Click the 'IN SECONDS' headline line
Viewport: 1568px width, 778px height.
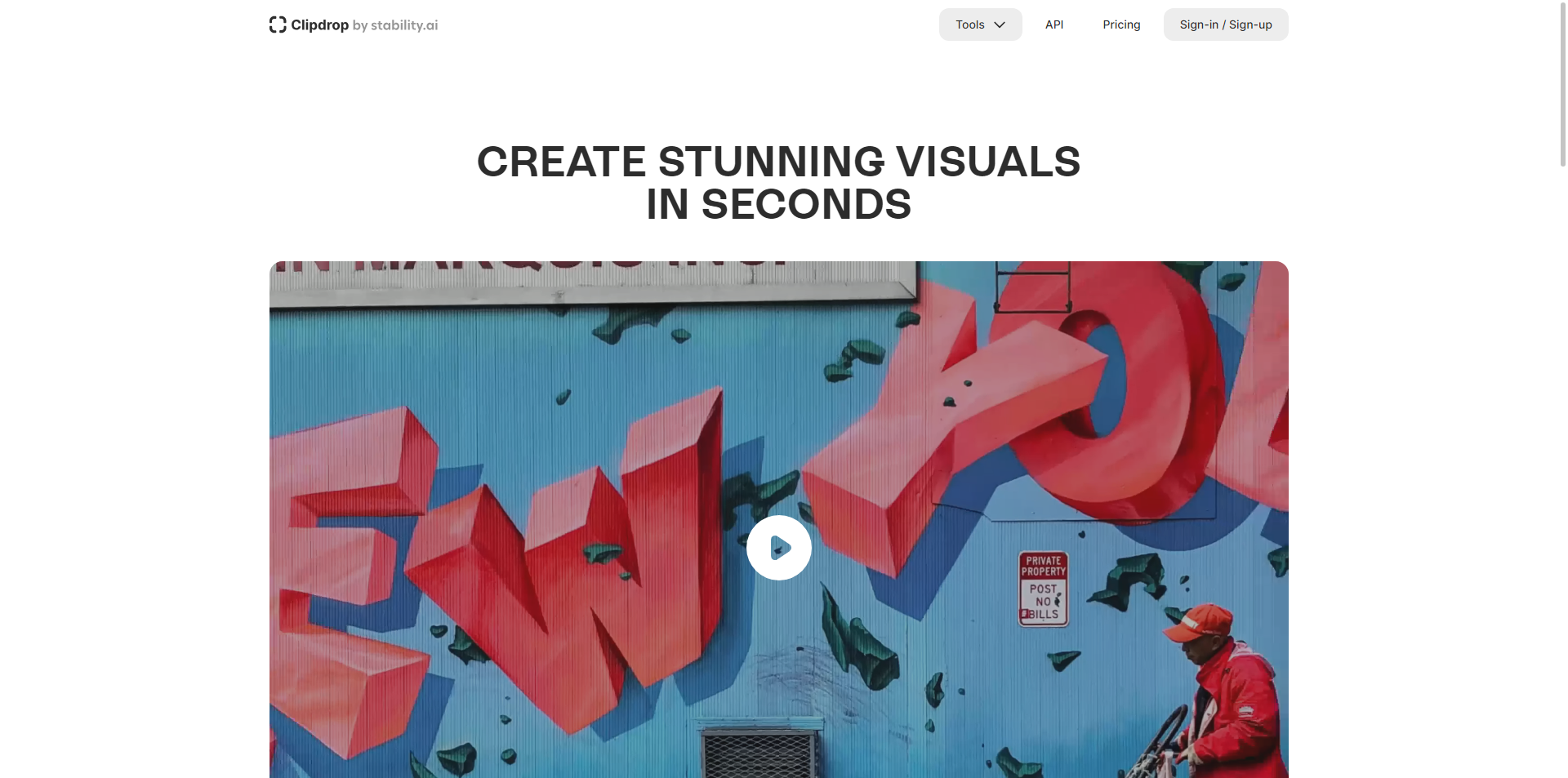click(778, 204)
